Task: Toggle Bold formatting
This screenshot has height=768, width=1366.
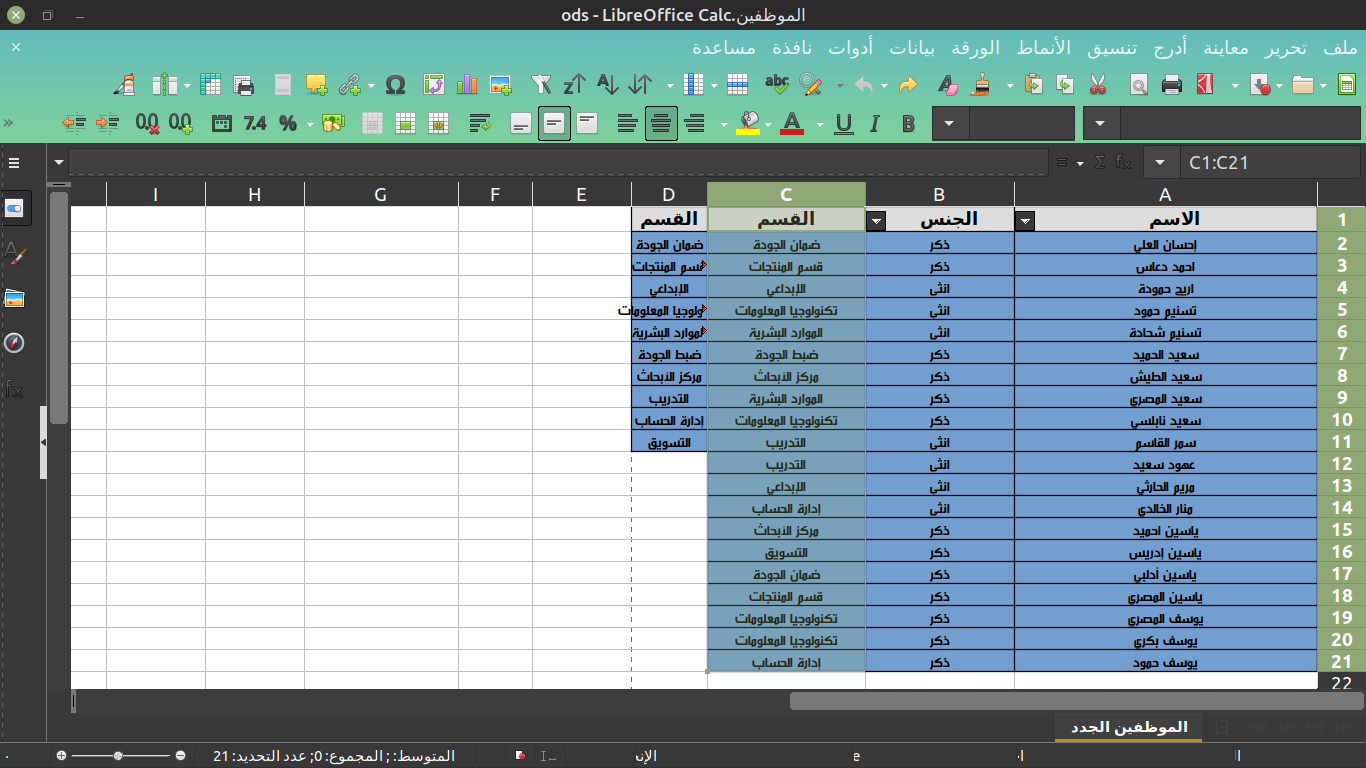Action: coord(908,123)
